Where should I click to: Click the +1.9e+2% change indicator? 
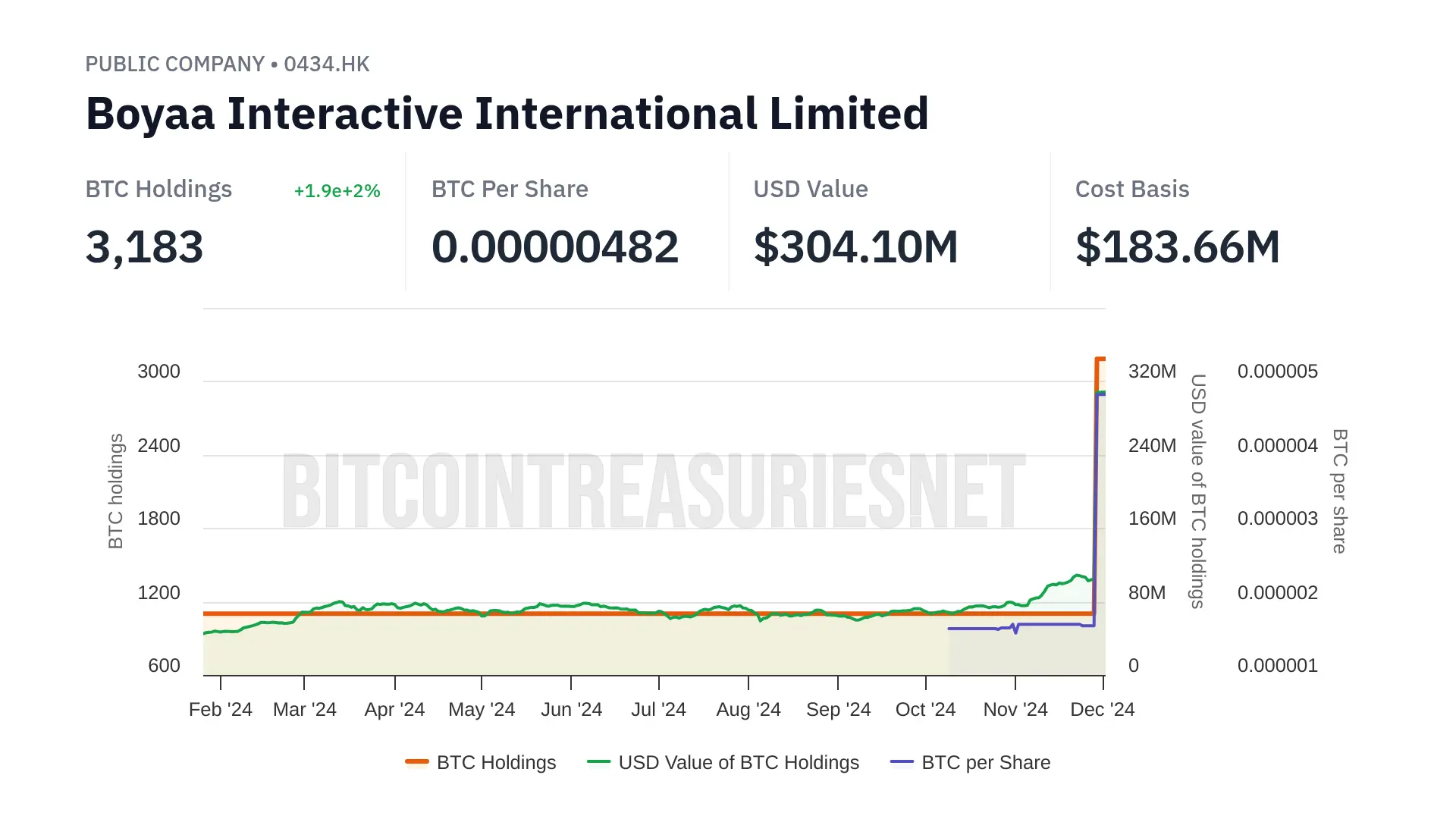[337, 191]
